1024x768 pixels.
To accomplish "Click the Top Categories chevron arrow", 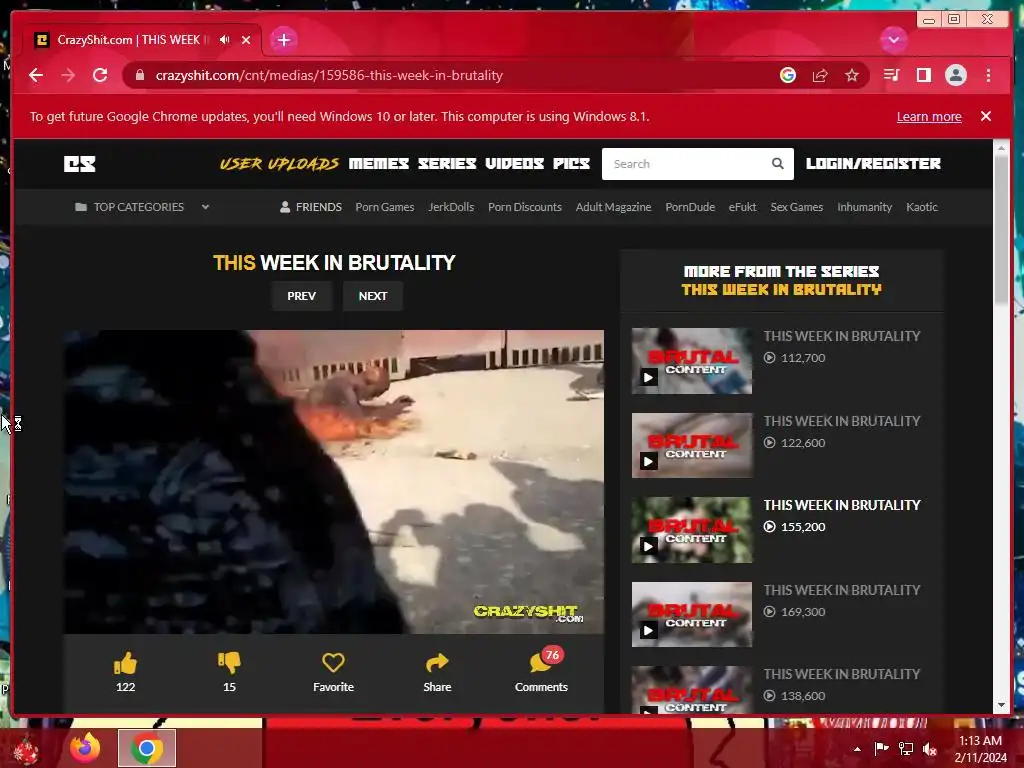I will pyautogui.click(x=205, y=207).
